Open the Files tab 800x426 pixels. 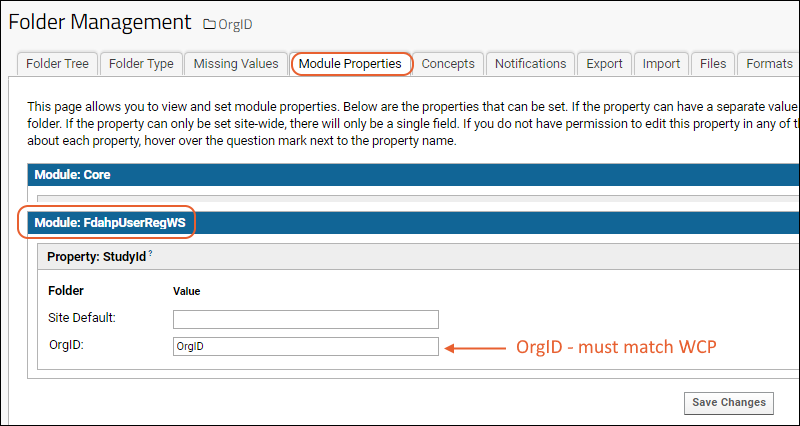point(713,64)
